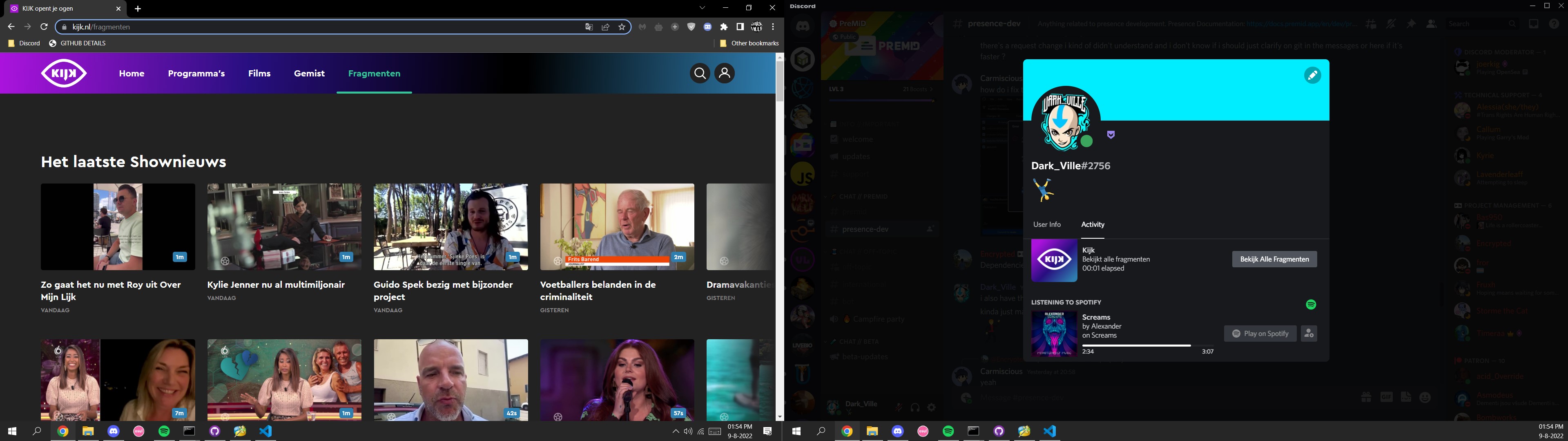
Task: Open Spotify from the left taskbar
Action: click(164, 431)
